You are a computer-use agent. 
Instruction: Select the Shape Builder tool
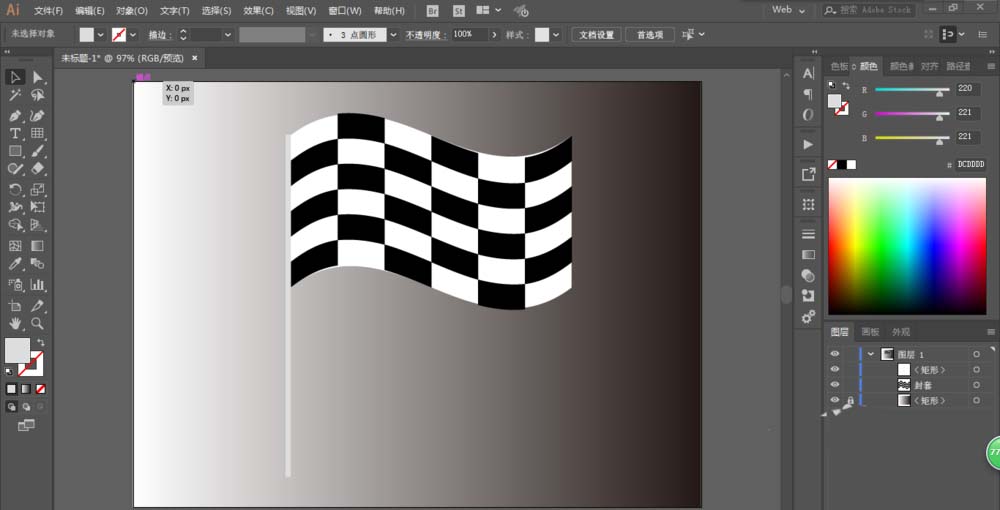coord(15,225)
